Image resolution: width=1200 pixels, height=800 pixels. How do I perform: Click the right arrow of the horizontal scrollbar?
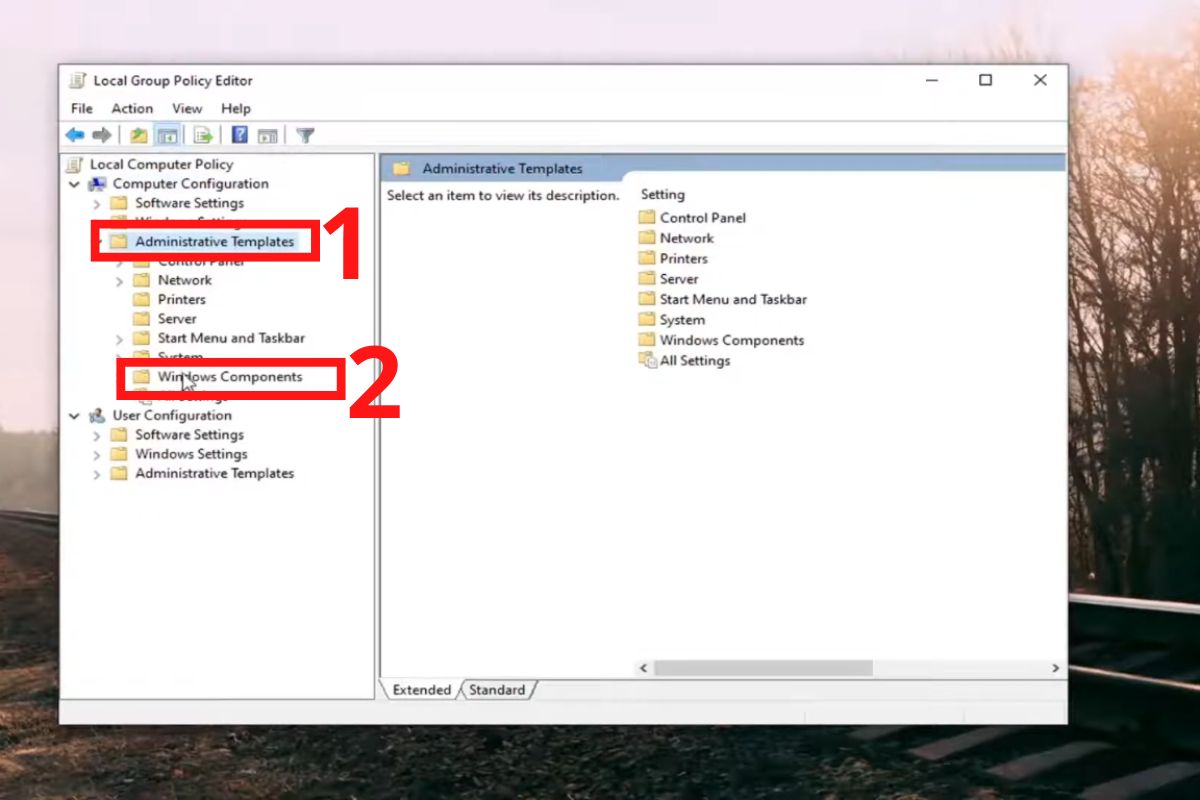click(x=1055, y=667)
